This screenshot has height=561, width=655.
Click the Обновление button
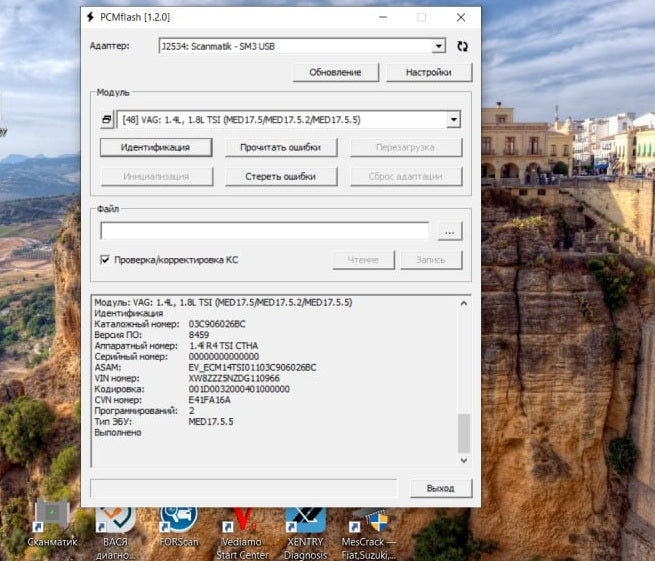pyautogui.click(x=335, y=72)
